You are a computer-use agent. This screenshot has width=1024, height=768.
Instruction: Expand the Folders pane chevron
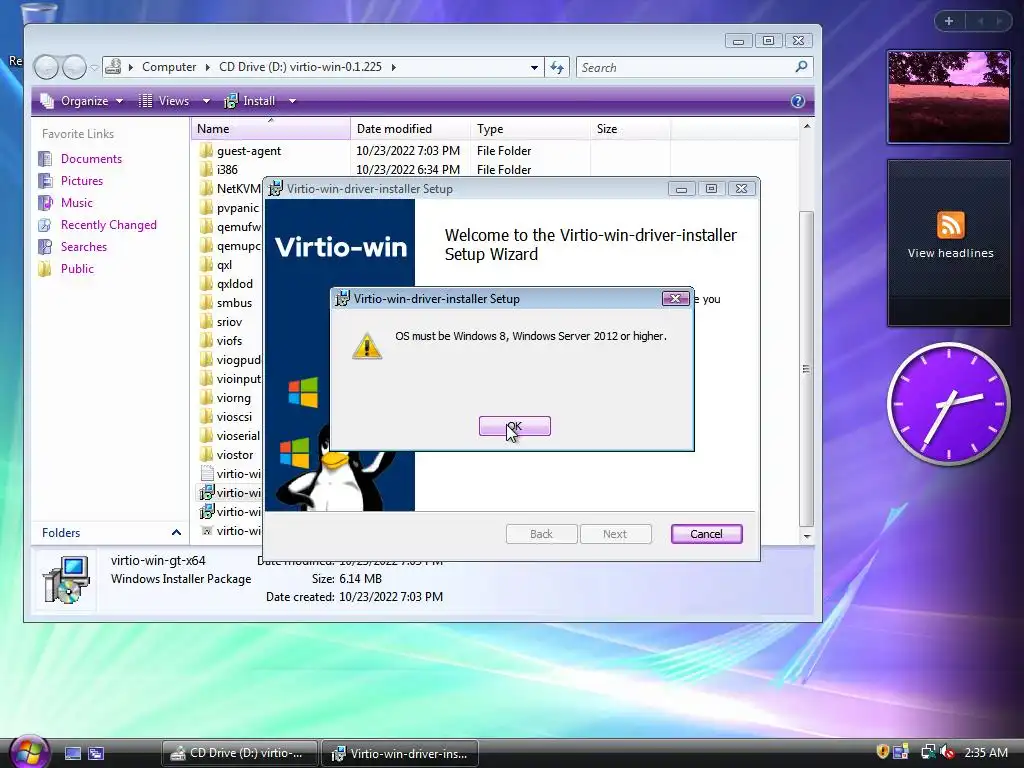(x=176, y=533)
